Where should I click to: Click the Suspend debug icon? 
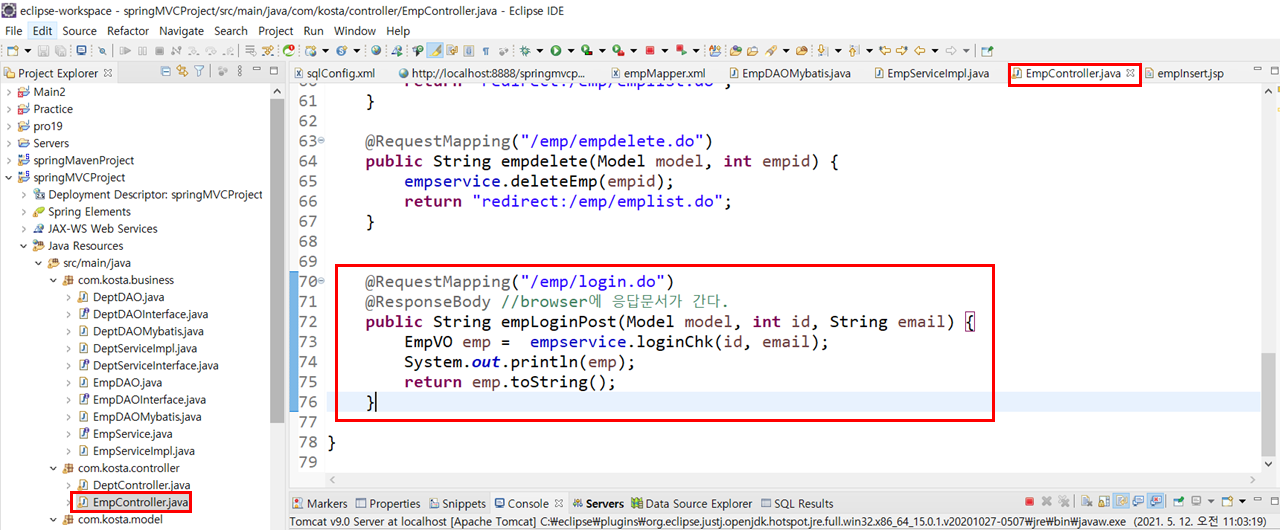tap(142, 50)
